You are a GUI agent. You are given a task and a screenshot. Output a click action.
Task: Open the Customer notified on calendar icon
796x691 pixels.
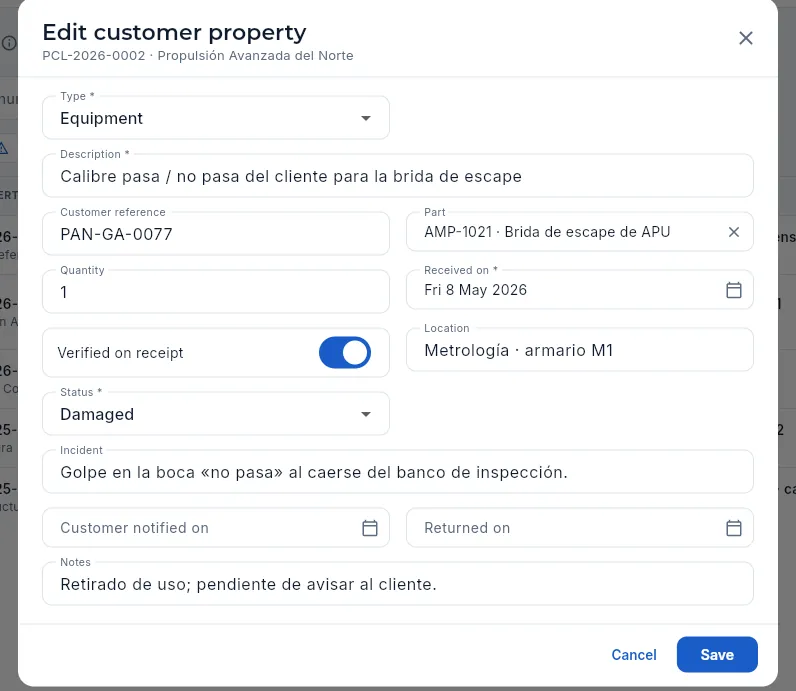coord(370,528)
